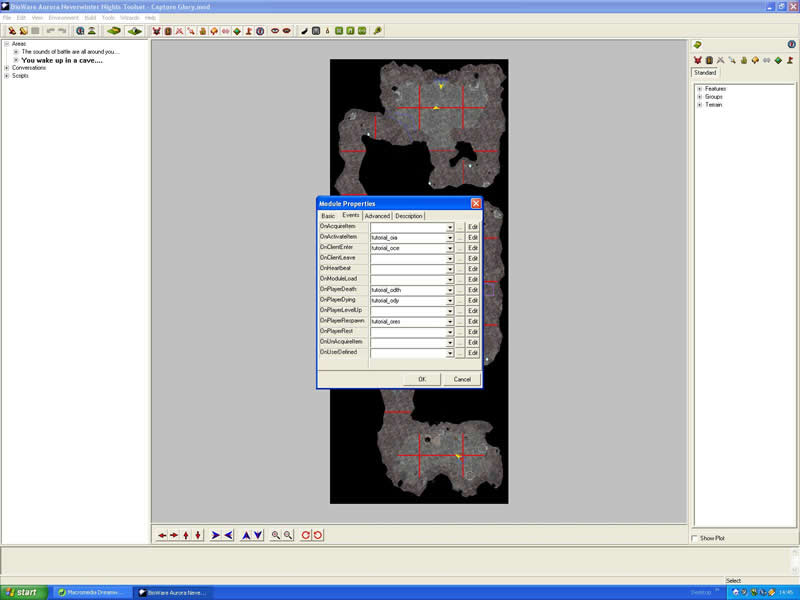Expand the Conversations tree node

coord(7,68)
